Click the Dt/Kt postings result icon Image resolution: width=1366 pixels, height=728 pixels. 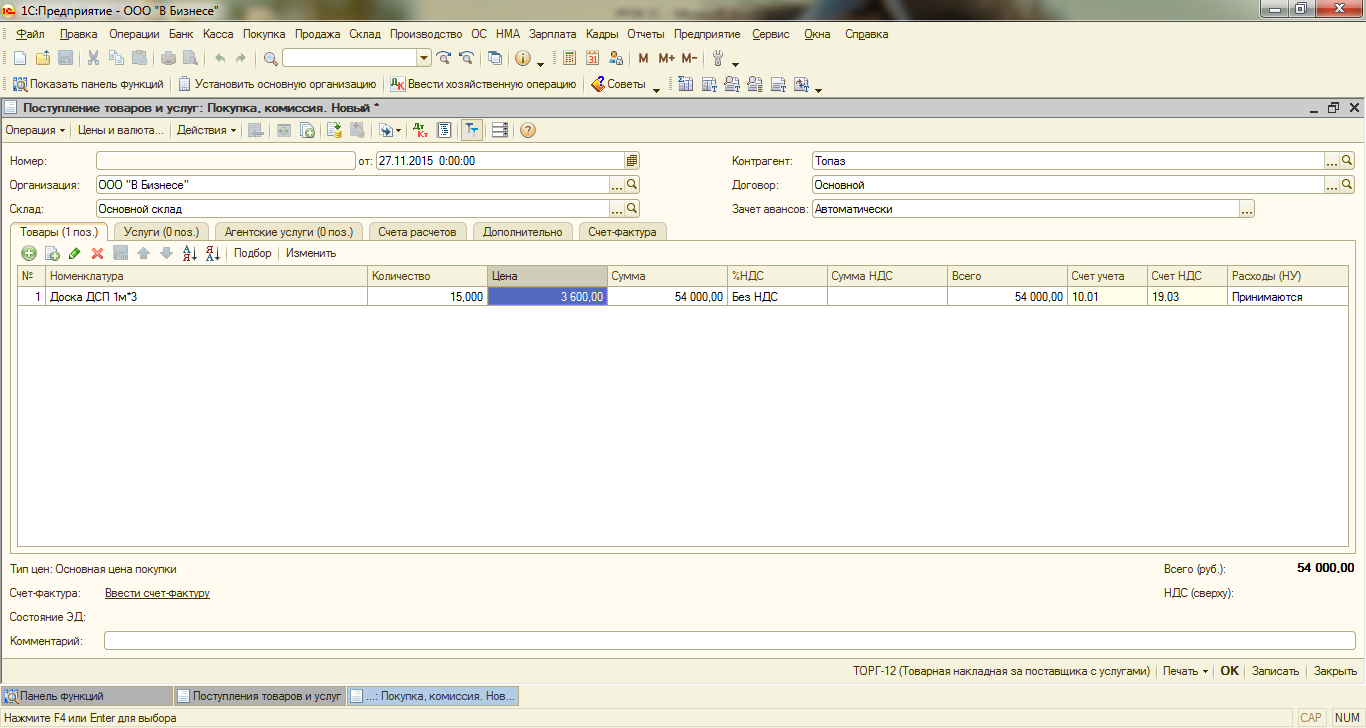(421, 130)
